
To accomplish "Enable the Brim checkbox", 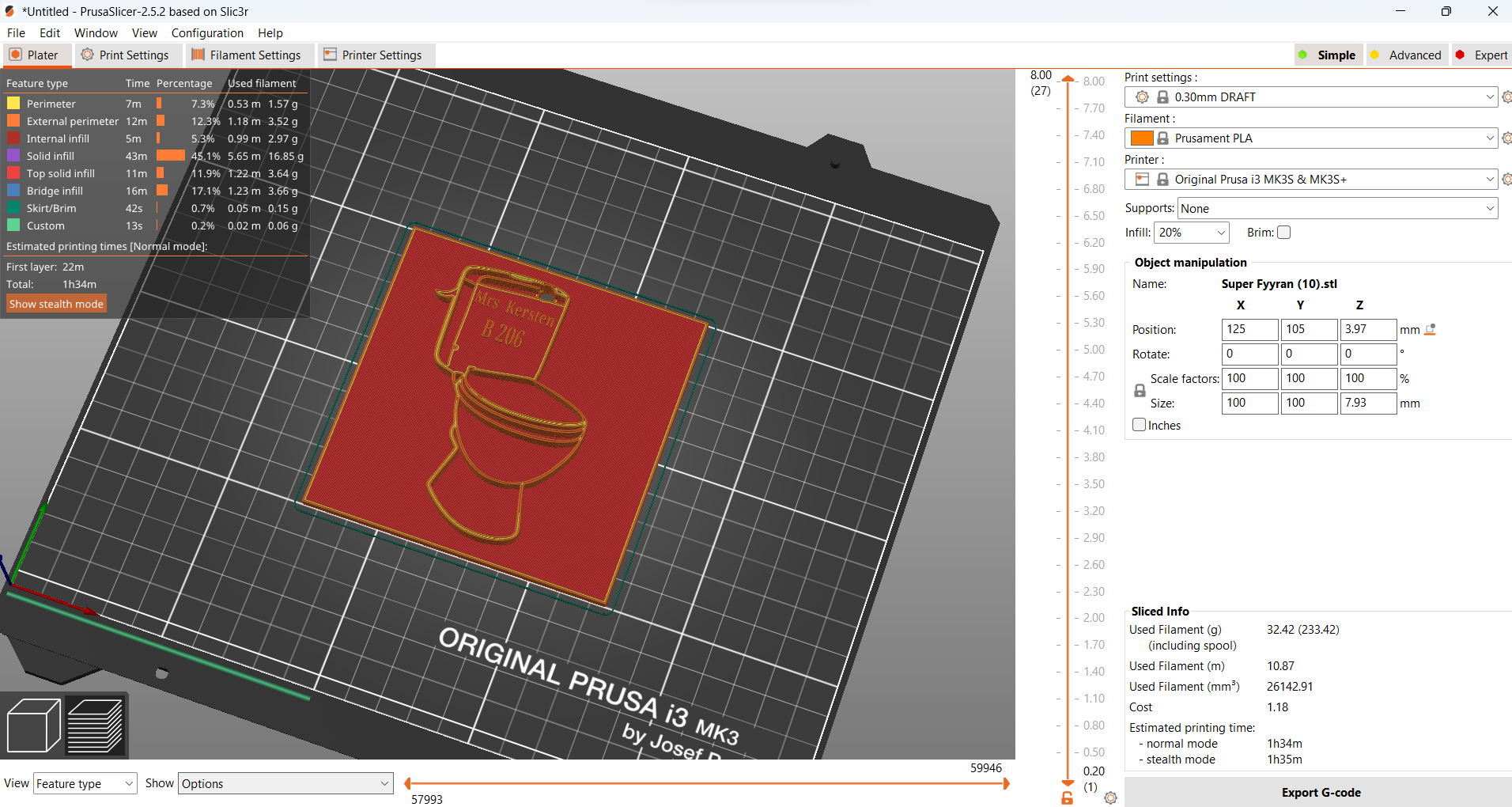I will coord(1284,233).
